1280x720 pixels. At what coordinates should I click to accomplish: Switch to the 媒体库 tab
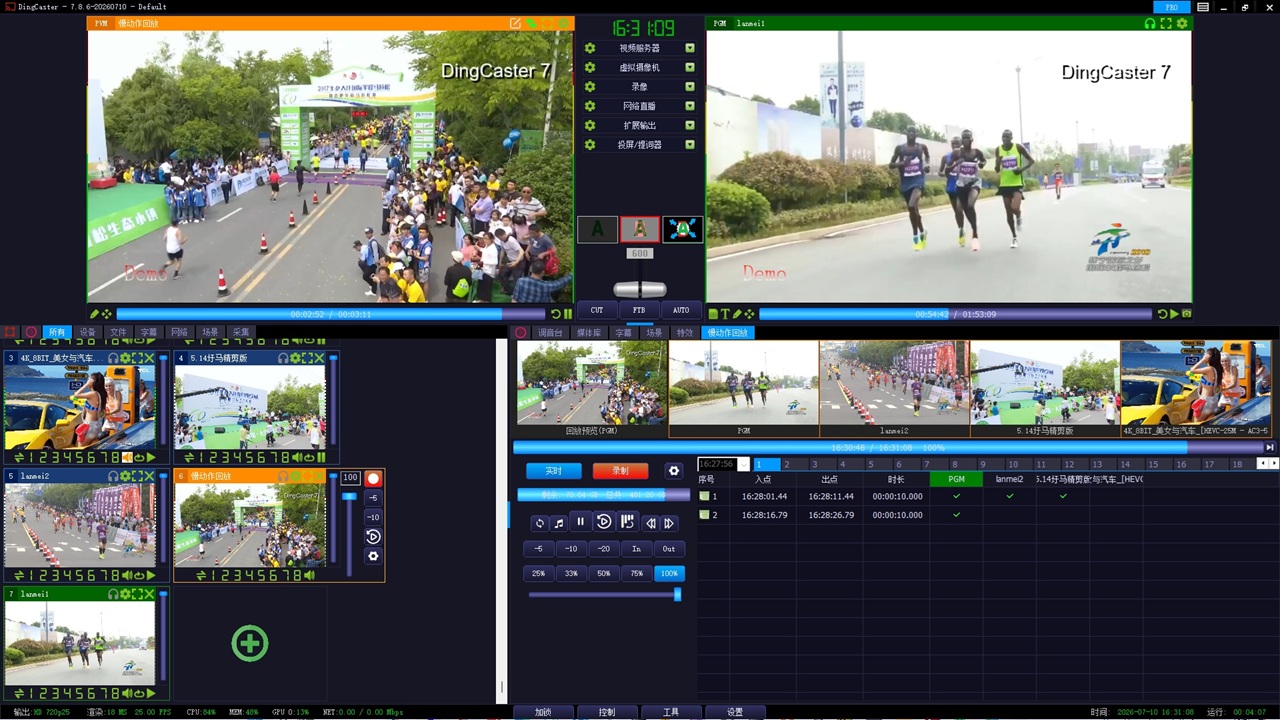coord(589,333)
